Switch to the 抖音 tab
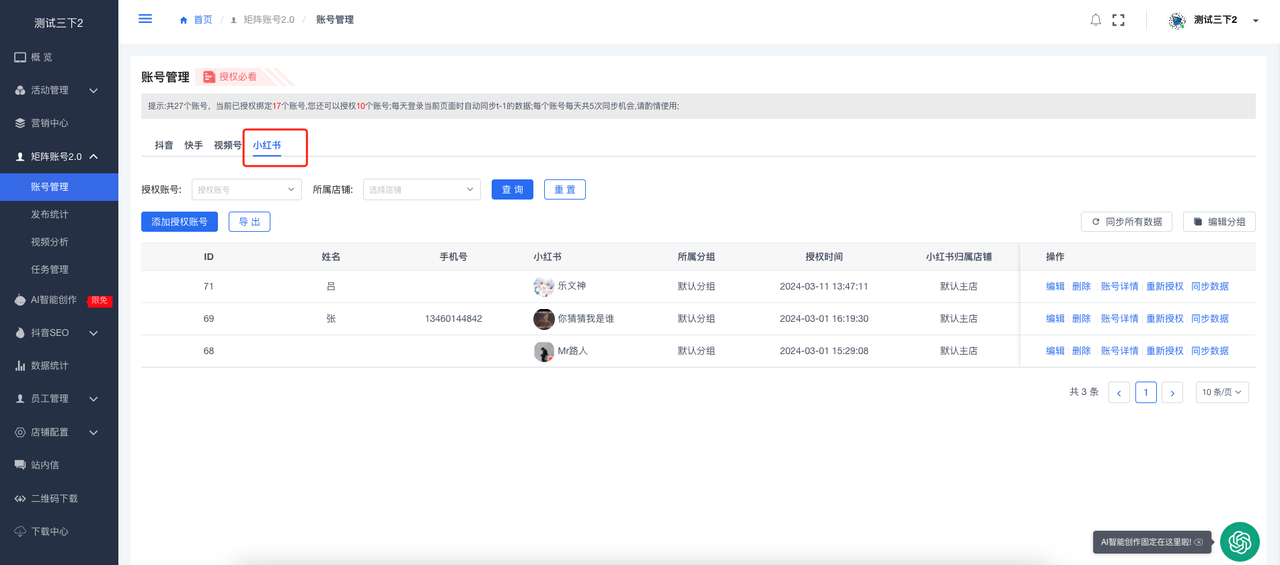Viewport: 1280px width, 565px height. (163, 145)
